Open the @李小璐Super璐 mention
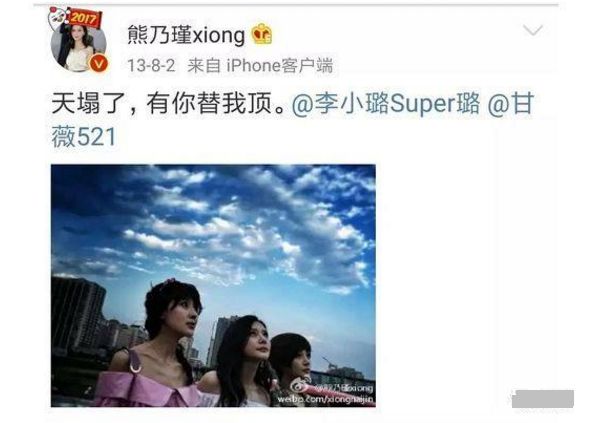The image size is (599, 423). (386, 103)
